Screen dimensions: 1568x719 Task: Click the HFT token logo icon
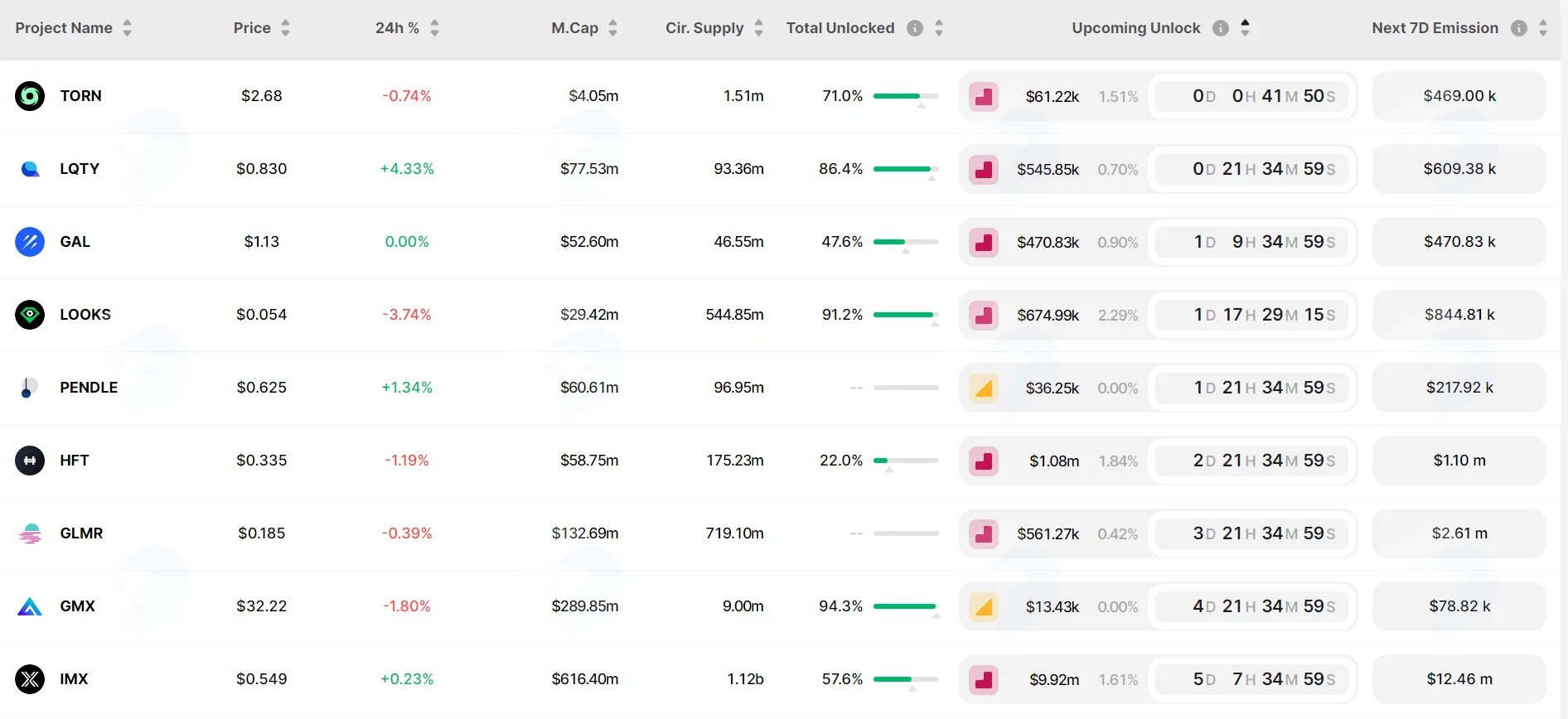(x=30, y=461)
